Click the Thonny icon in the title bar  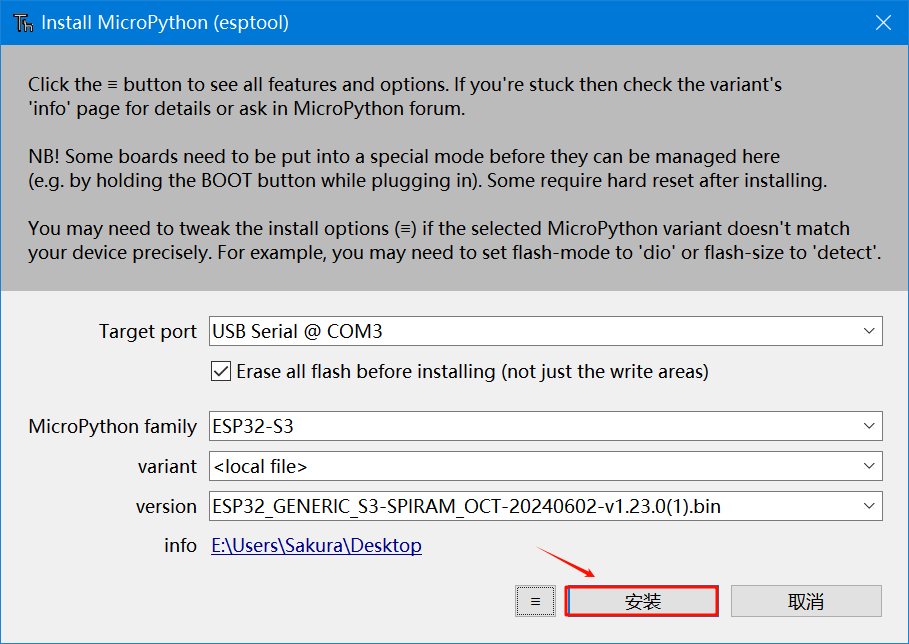[x=22, y=22]
